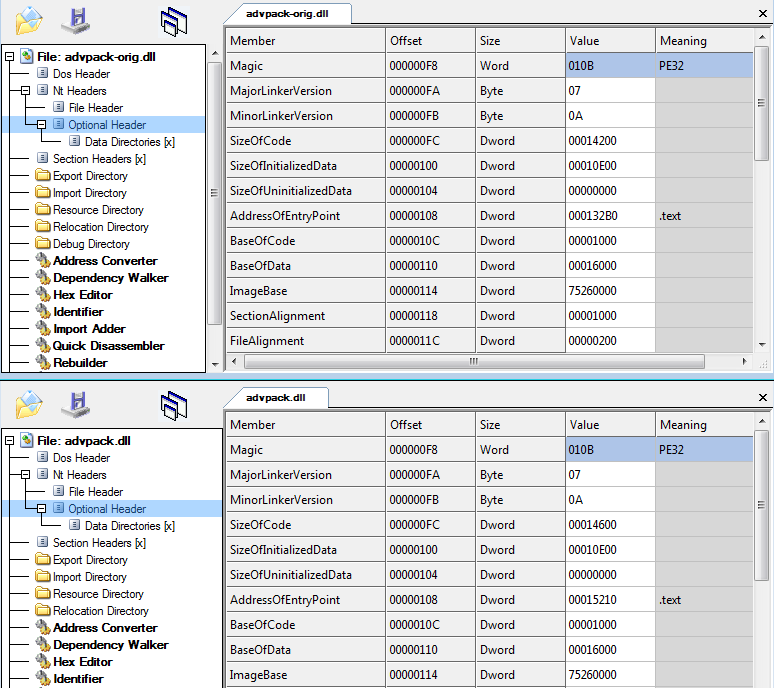Viewport: 774px width, 688px height.
Task: Click the open file icon in bottom pane
Action: click(x=29, y=403)
